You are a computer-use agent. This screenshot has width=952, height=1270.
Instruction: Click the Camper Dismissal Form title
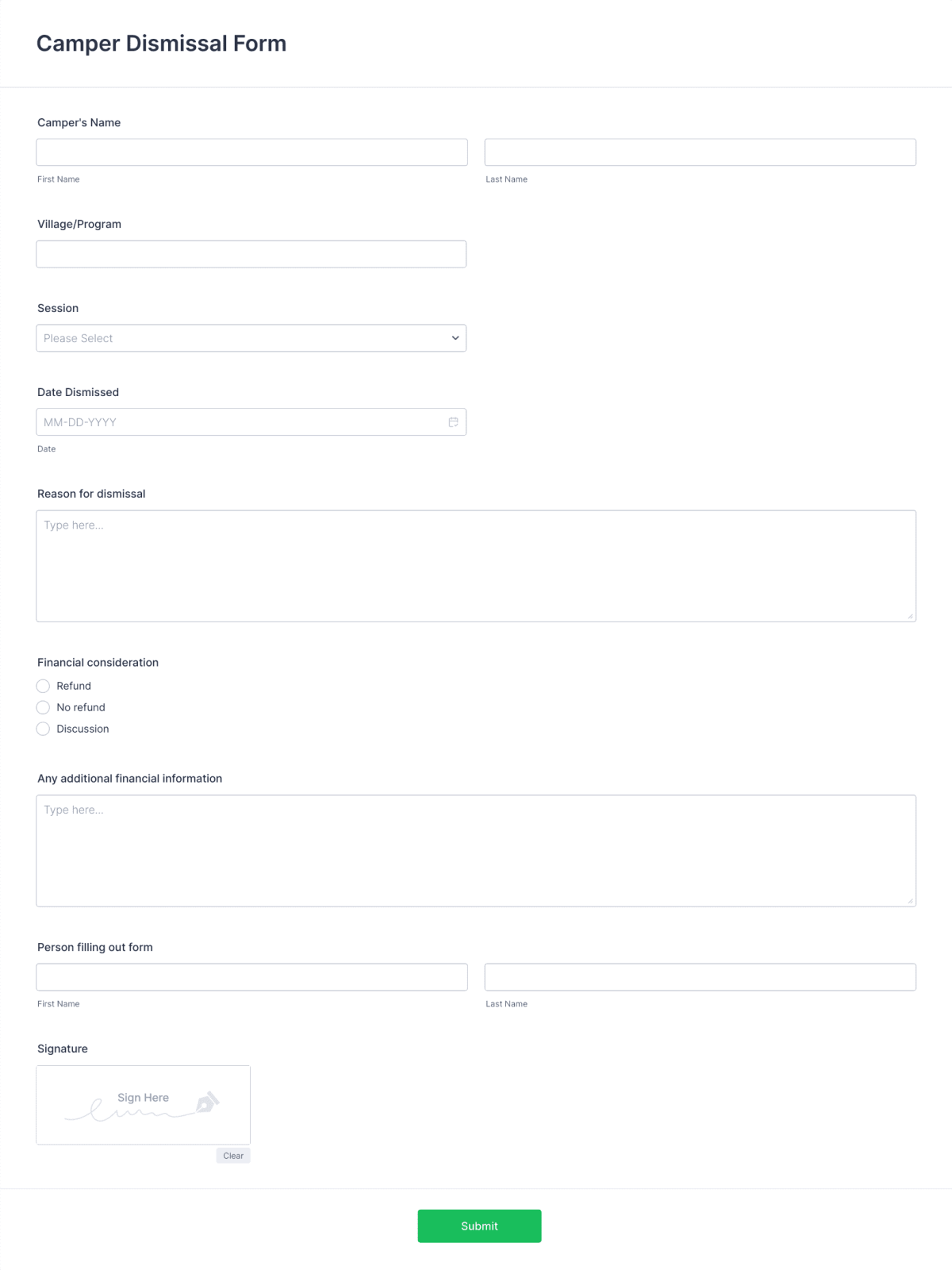(x=161, y=44)
